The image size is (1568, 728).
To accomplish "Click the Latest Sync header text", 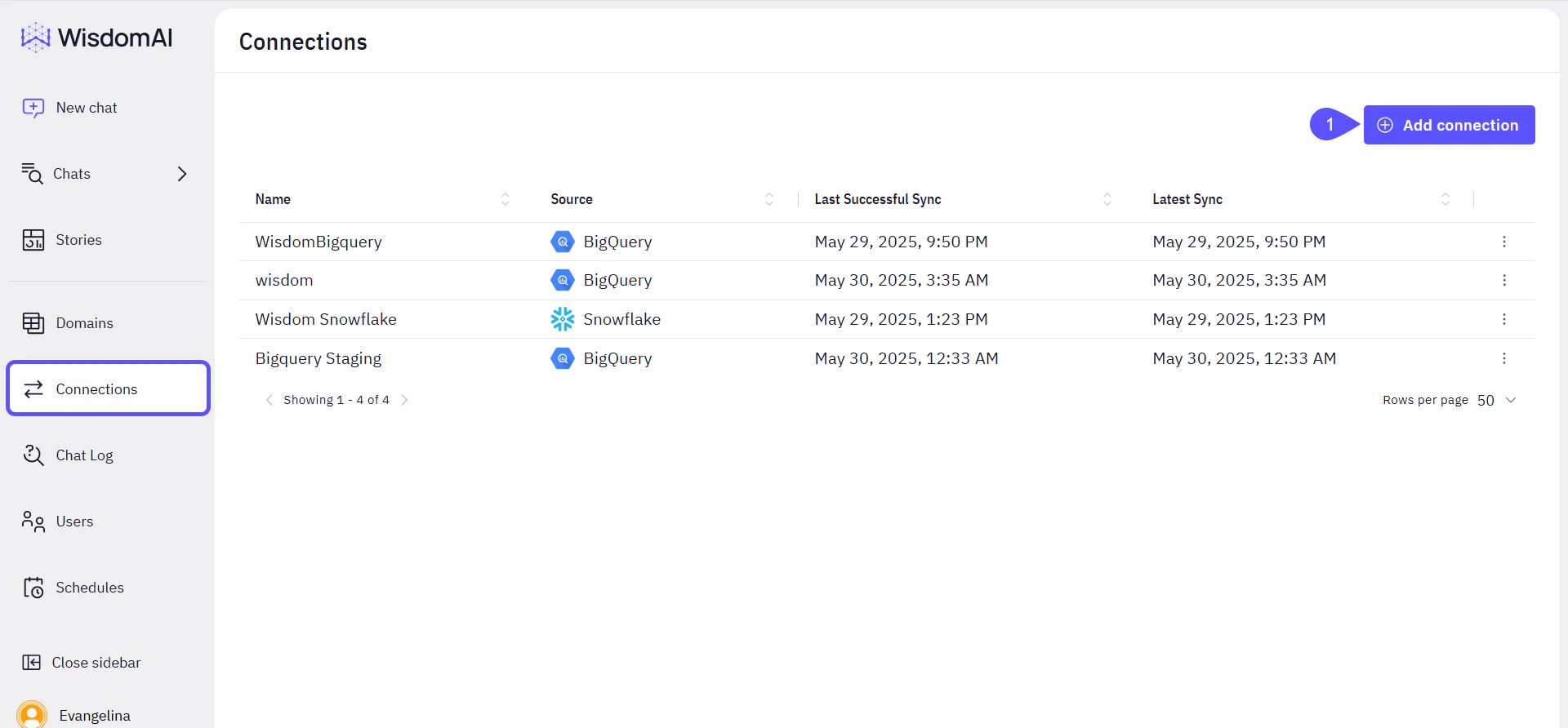I will [x=1187, y=199].
